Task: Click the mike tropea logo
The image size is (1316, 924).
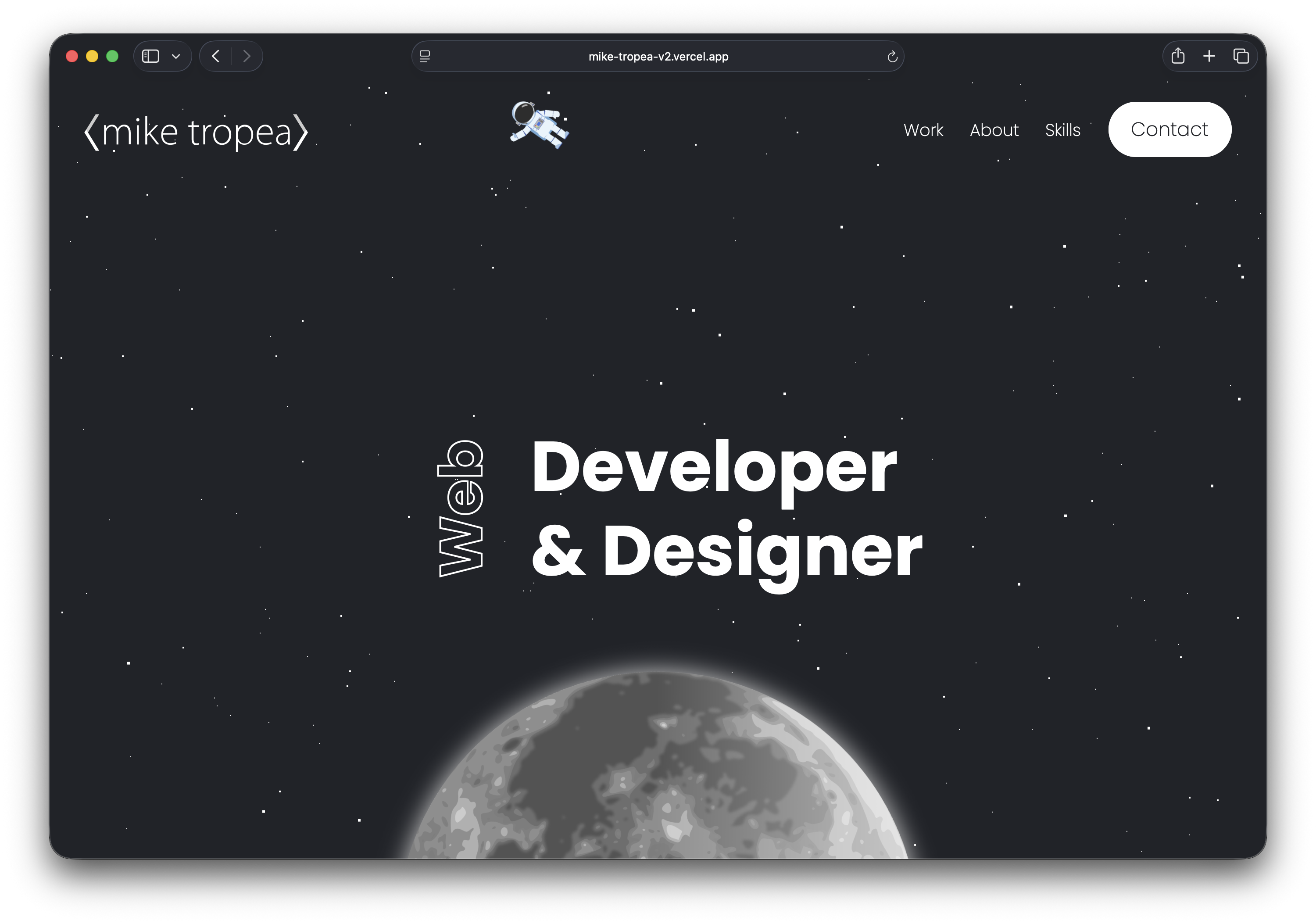Action: 196,133
